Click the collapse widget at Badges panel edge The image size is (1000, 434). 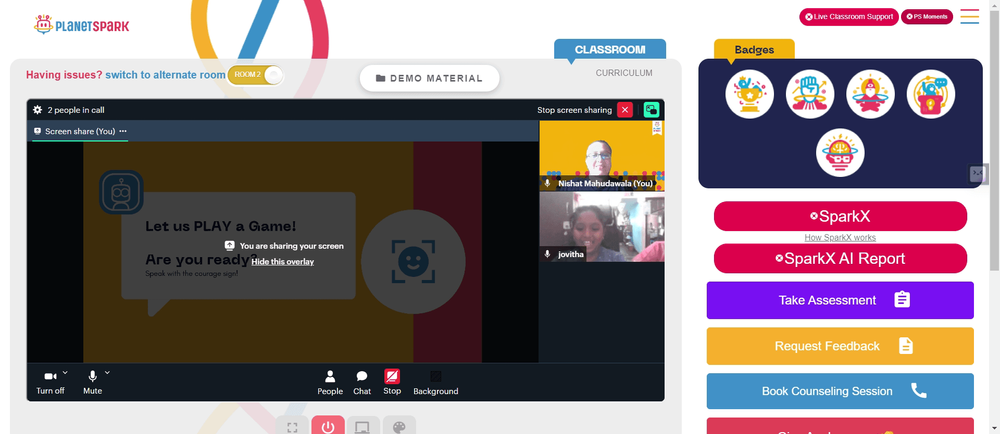coord(978,173)
